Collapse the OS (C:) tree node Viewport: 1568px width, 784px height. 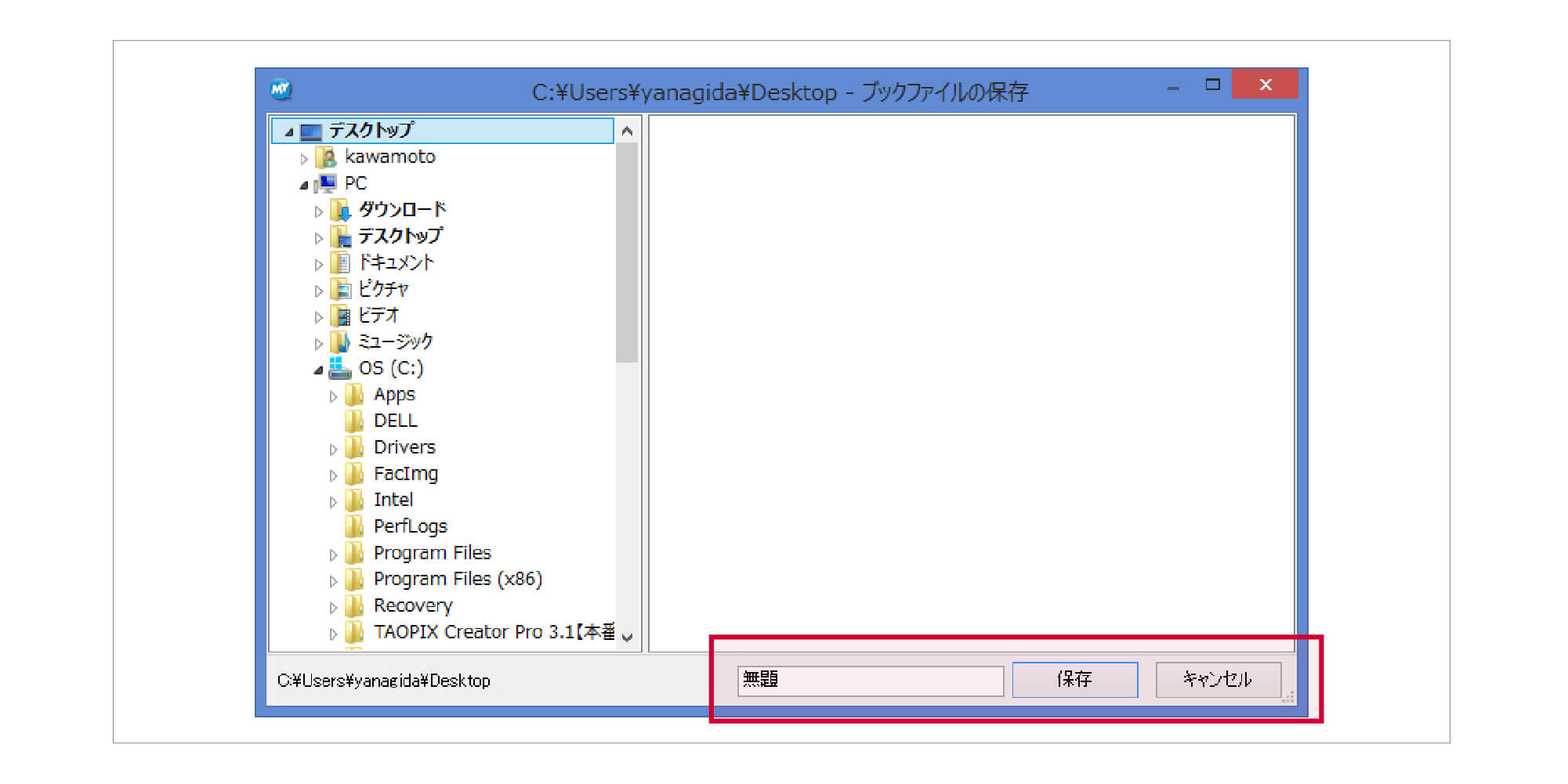(318, 370)
